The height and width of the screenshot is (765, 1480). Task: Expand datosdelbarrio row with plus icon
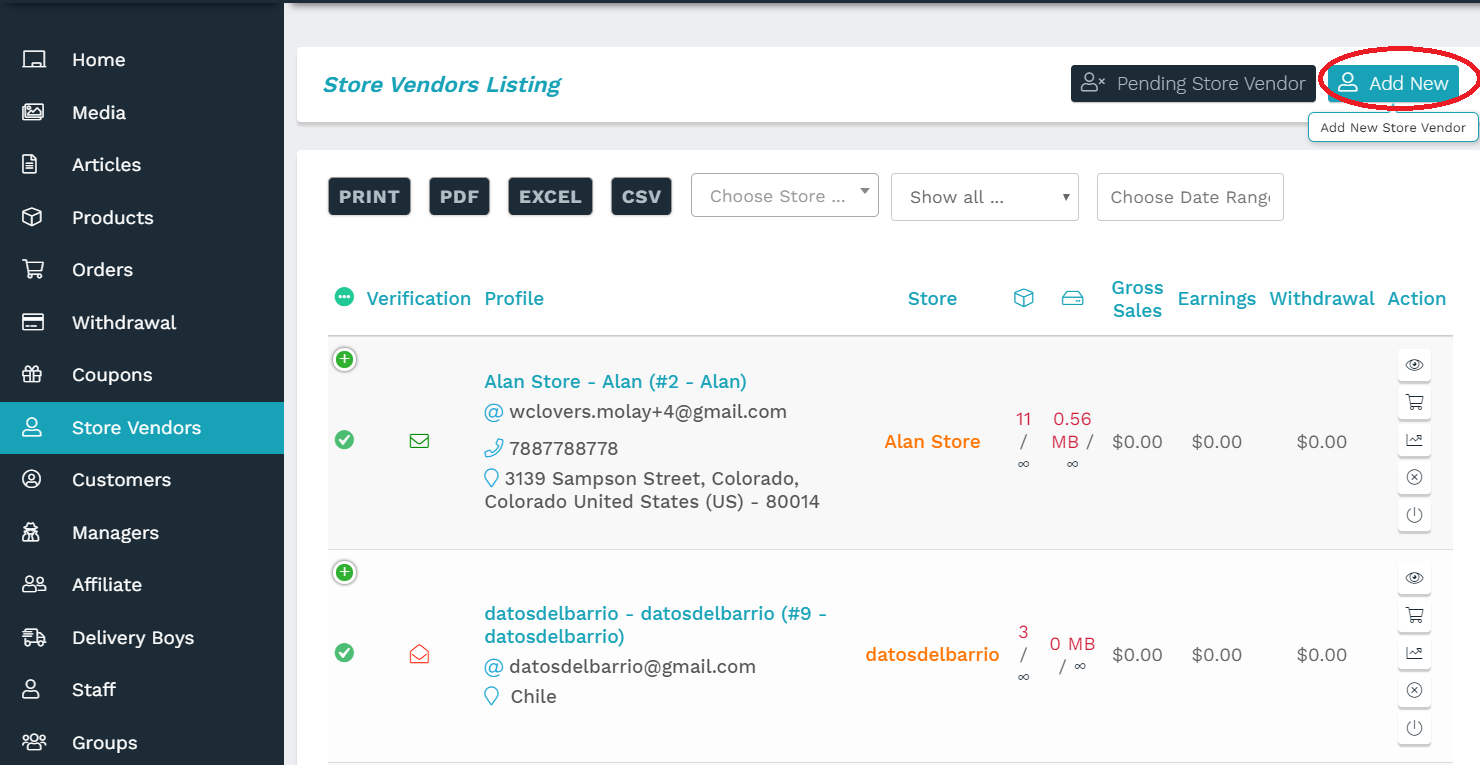point(344,572)
